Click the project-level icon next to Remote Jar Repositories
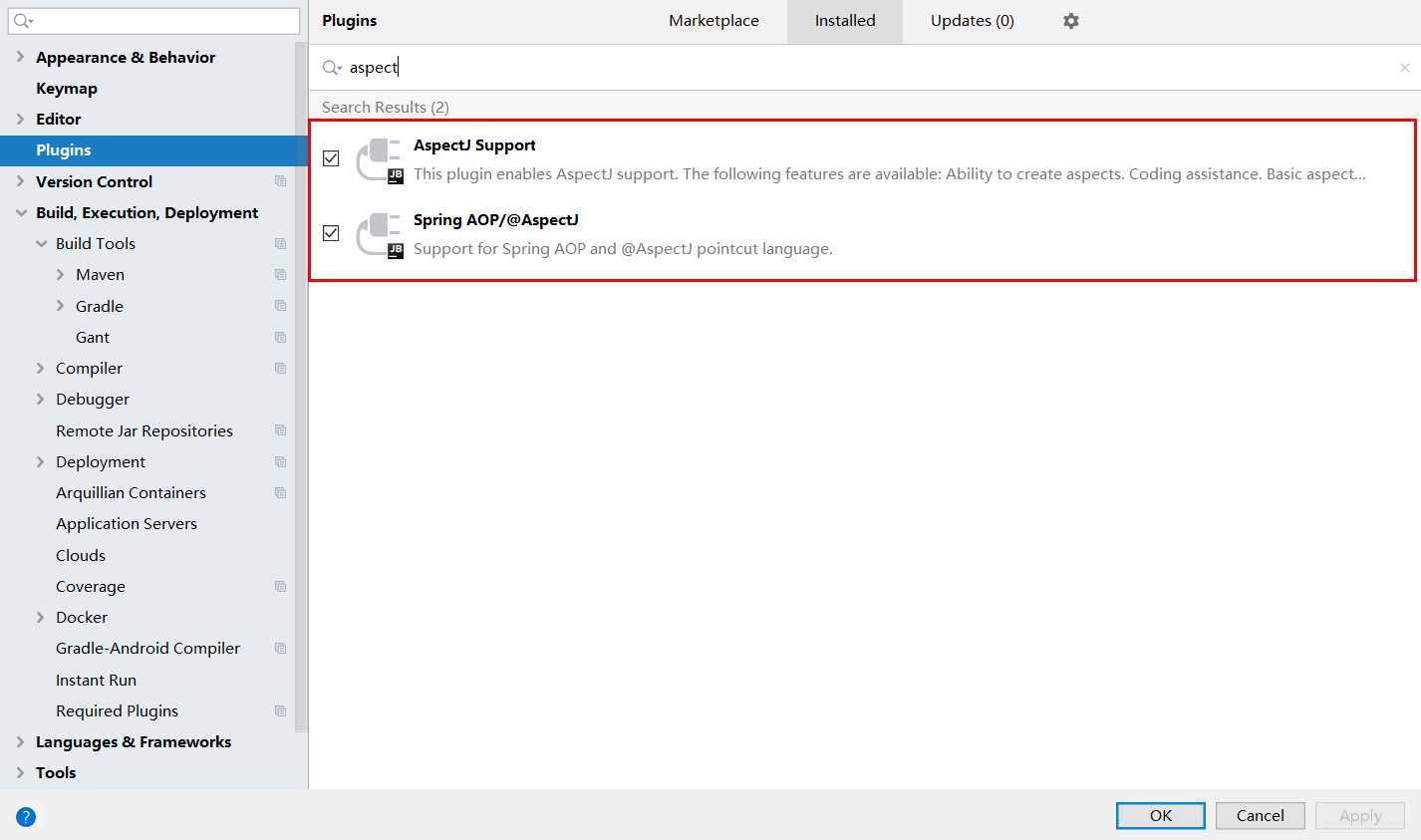 click(280, 430)
